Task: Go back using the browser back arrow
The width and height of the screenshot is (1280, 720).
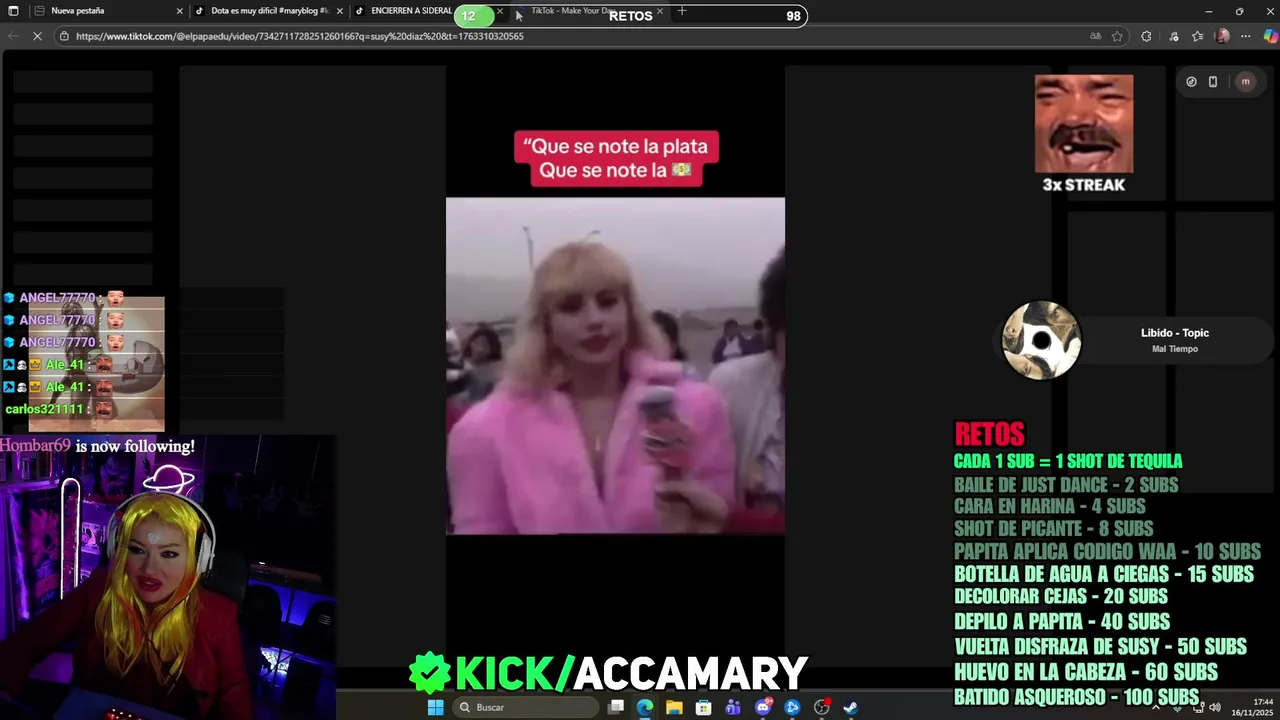Action: [13, 36]
